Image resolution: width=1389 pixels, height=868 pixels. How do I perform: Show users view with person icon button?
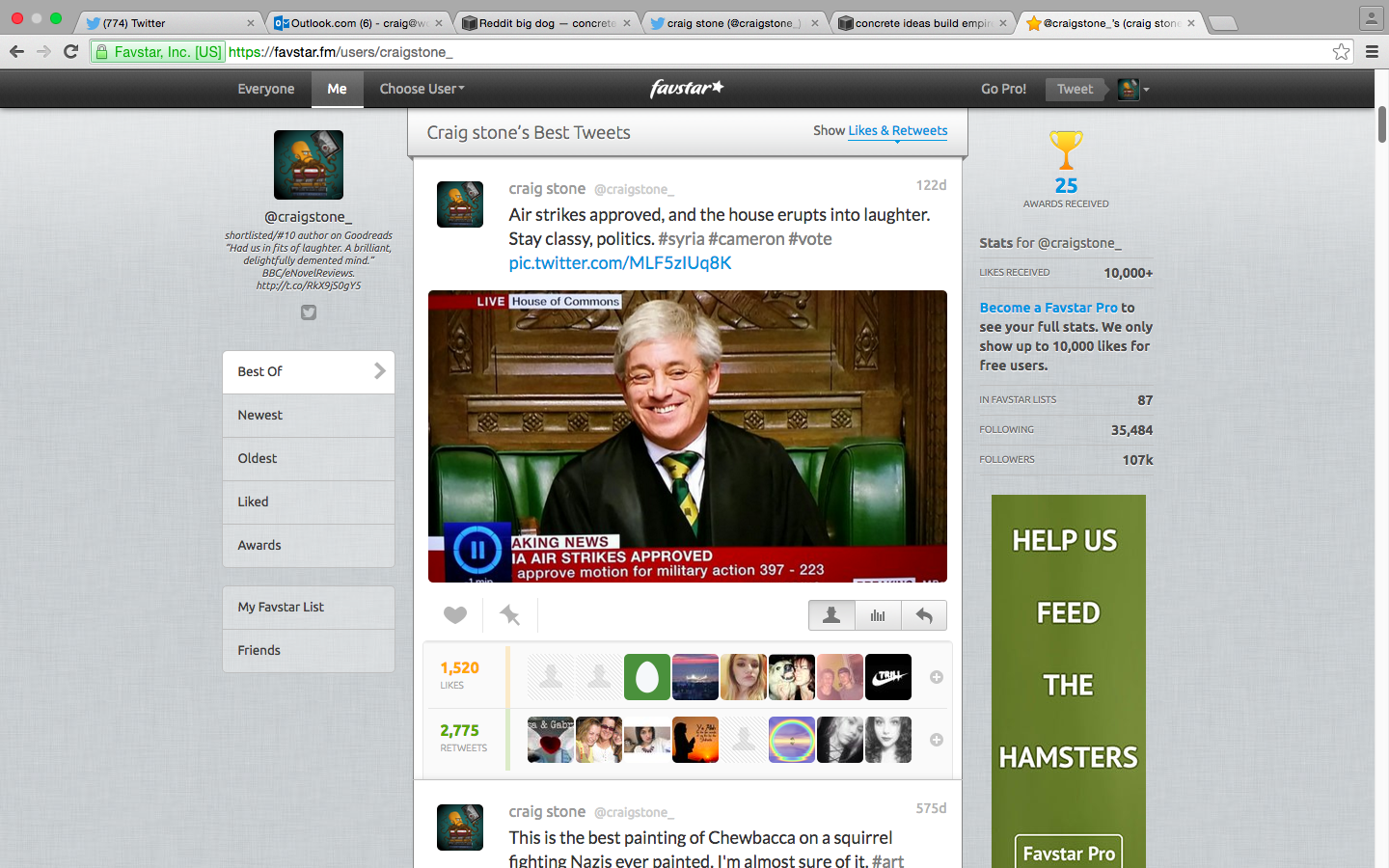tap(831, 615)
